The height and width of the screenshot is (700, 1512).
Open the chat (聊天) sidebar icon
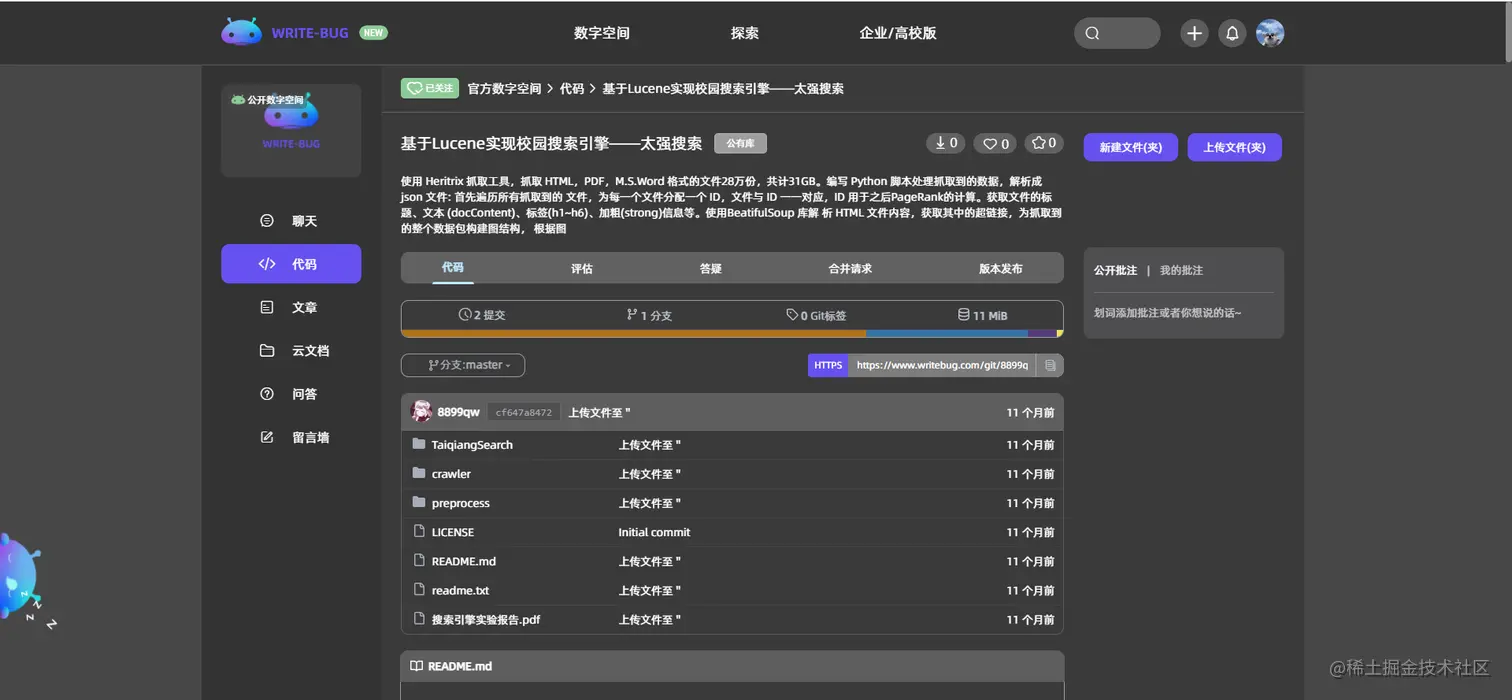tap(265, 220)
